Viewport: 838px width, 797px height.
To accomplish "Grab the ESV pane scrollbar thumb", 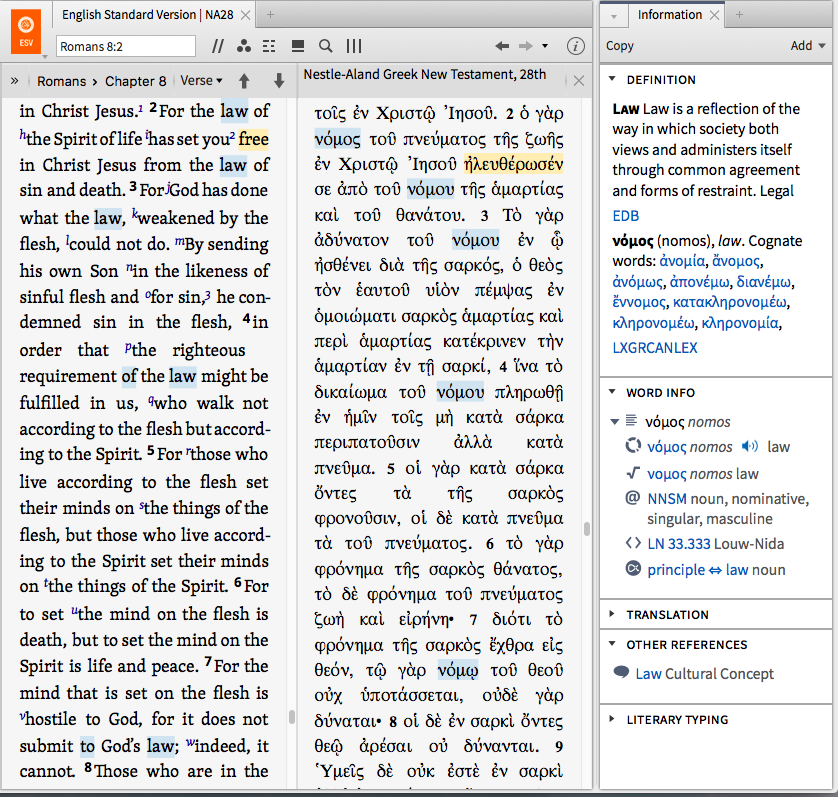I will pyautogui.click(x=292, y=716).
